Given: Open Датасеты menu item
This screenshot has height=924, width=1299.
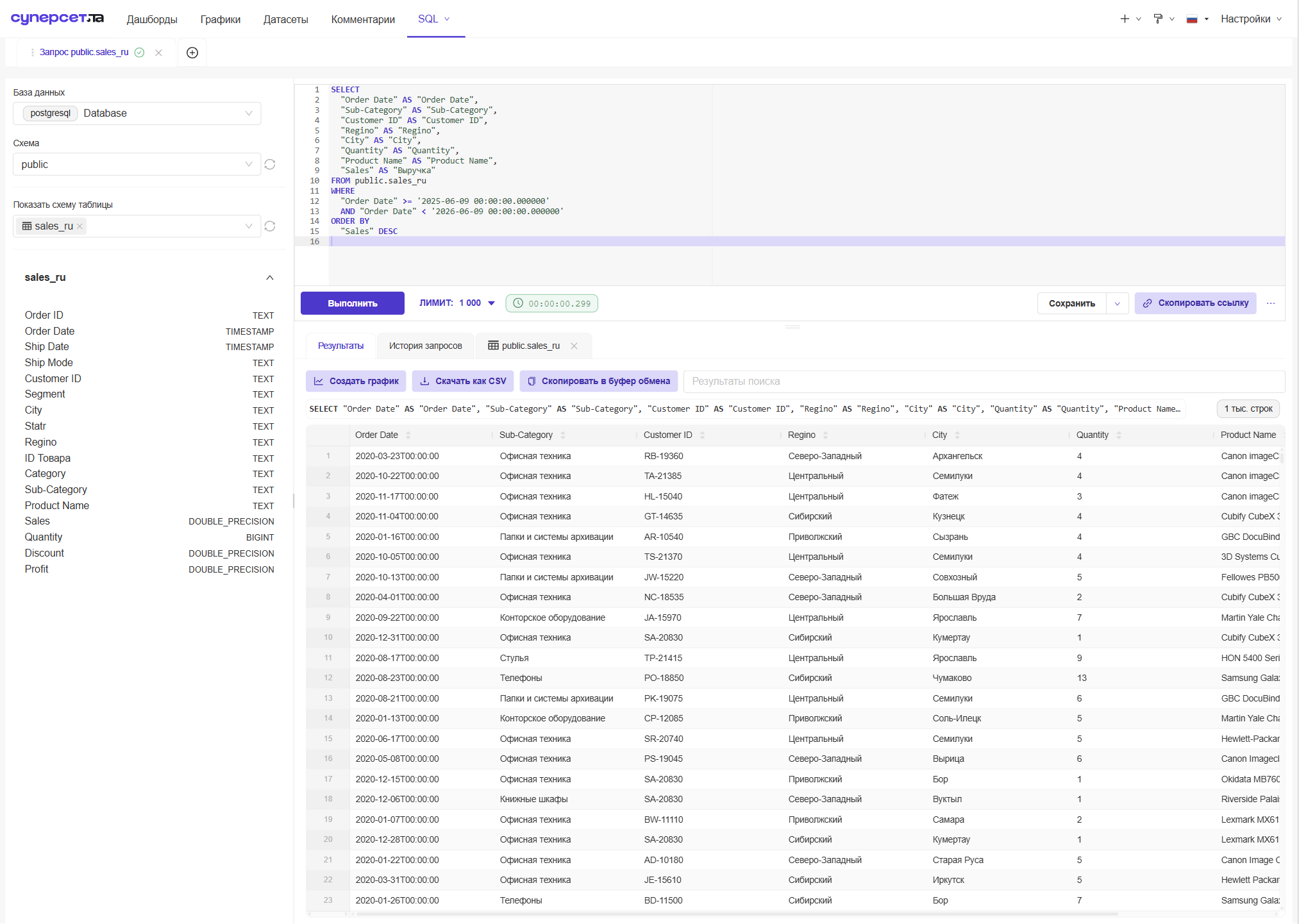Looking at the screenshot, I should point(285,19).
